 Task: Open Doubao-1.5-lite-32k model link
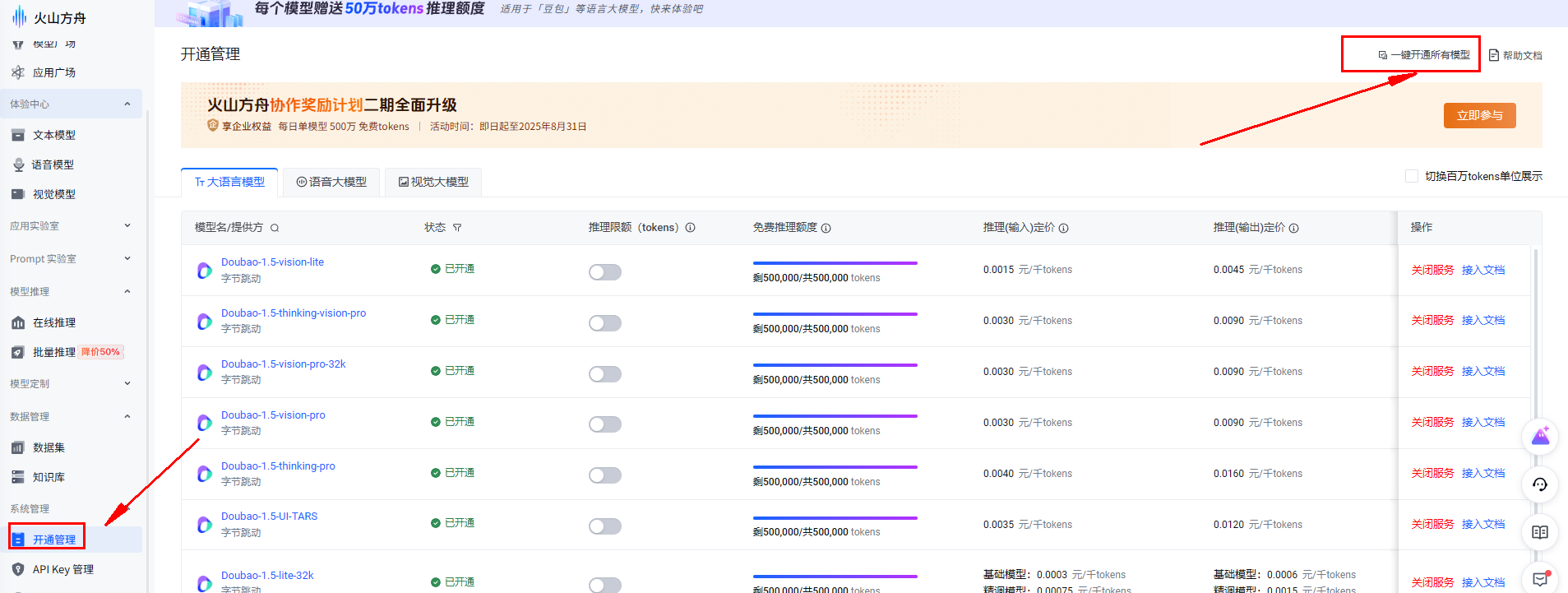click(x=267, y=575)
